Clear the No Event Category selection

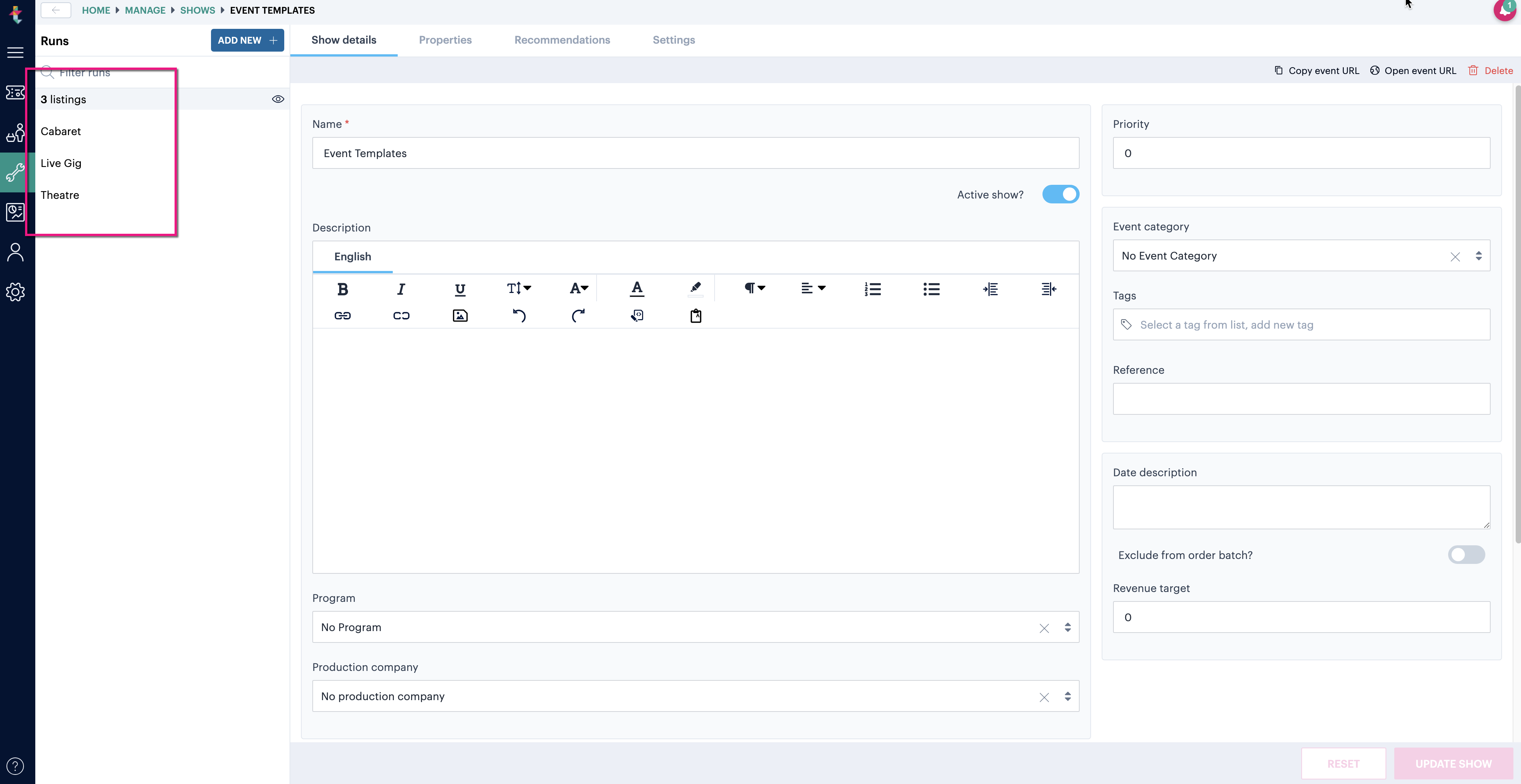coord(1455,256)
